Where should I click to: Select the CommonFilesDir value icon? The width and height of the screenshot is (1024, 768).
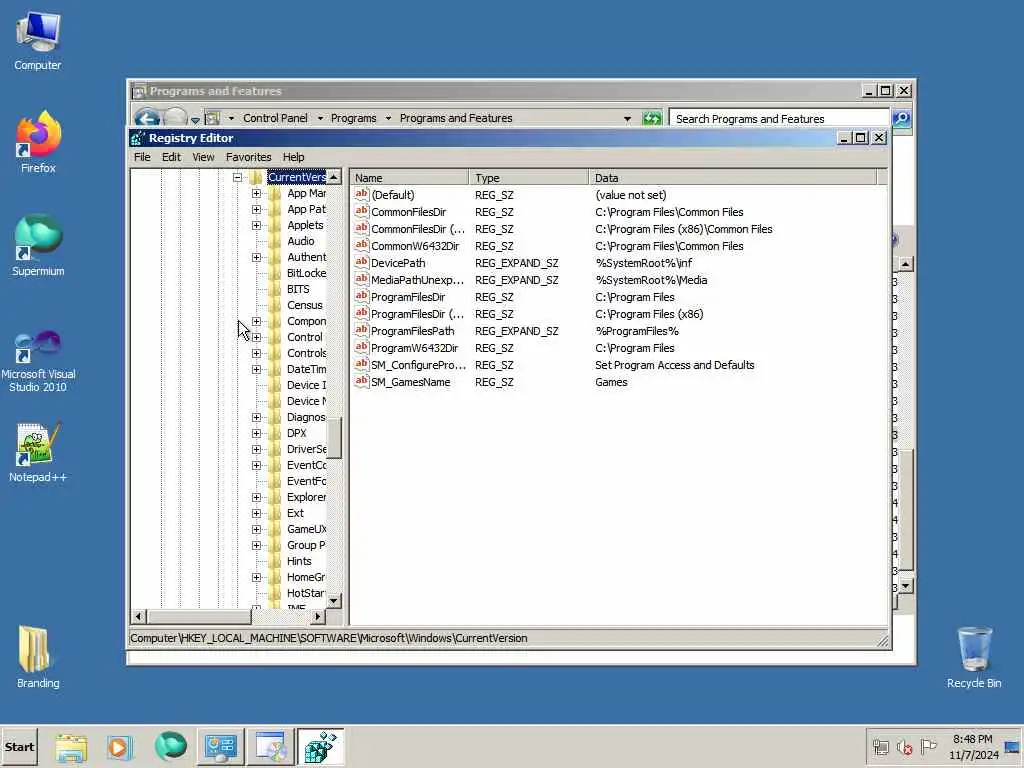point(361,212)
